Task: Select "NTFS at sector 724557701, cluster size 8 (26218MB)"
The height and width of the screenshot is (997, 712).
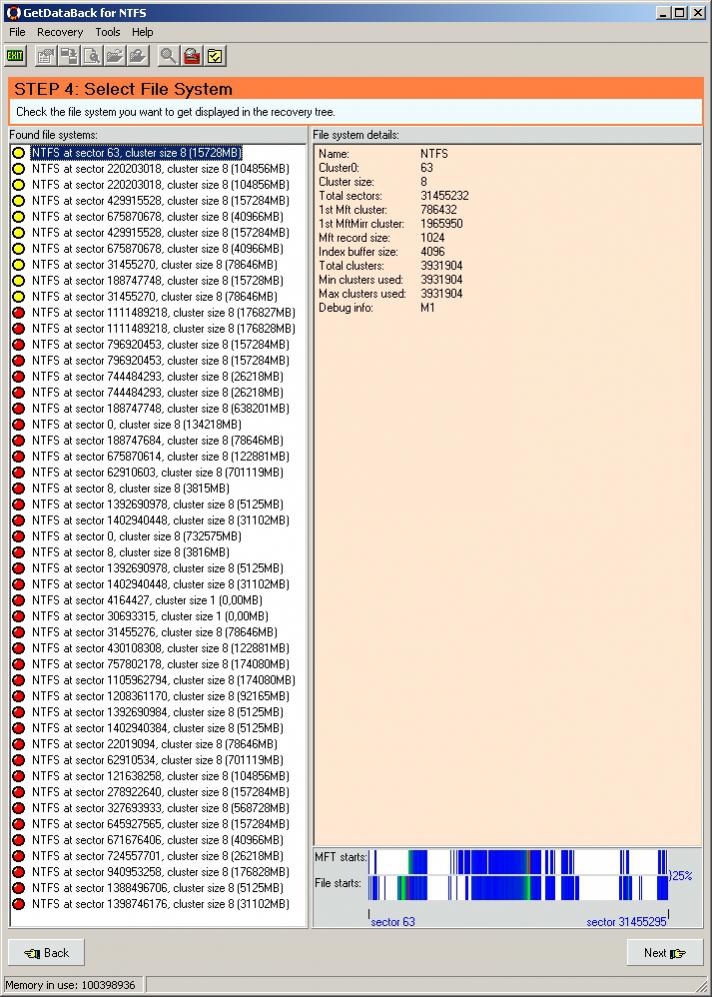Action: click(158, 855)
